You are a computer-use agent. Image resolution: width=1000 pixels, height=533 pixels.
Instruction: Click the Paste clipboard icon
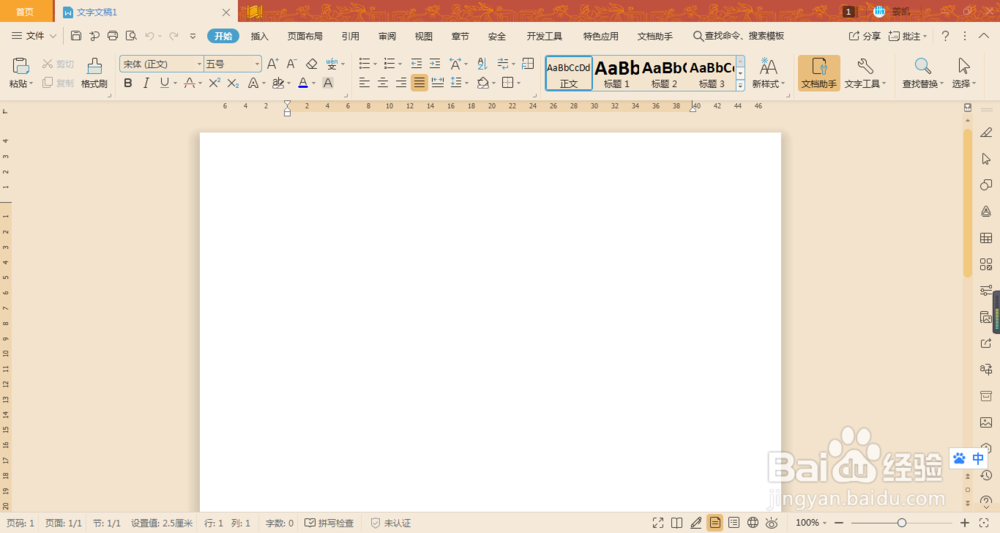click(20, 66)
